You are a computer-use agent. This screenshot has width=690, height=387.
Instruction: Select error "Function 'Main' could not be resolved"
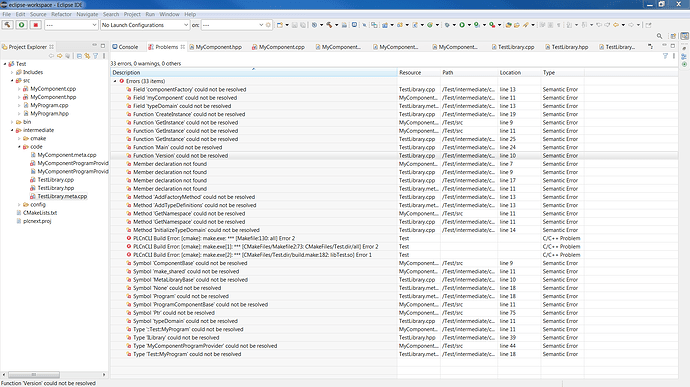177,147
